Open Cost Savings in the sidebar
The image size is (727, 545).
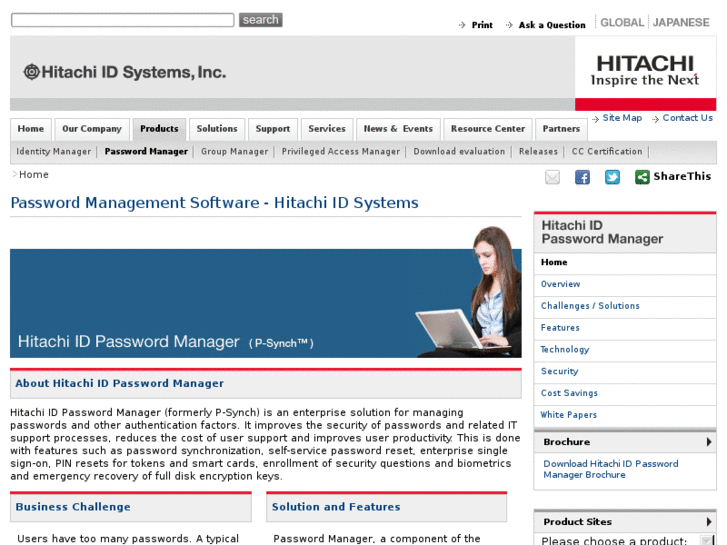tap(569, 393)
